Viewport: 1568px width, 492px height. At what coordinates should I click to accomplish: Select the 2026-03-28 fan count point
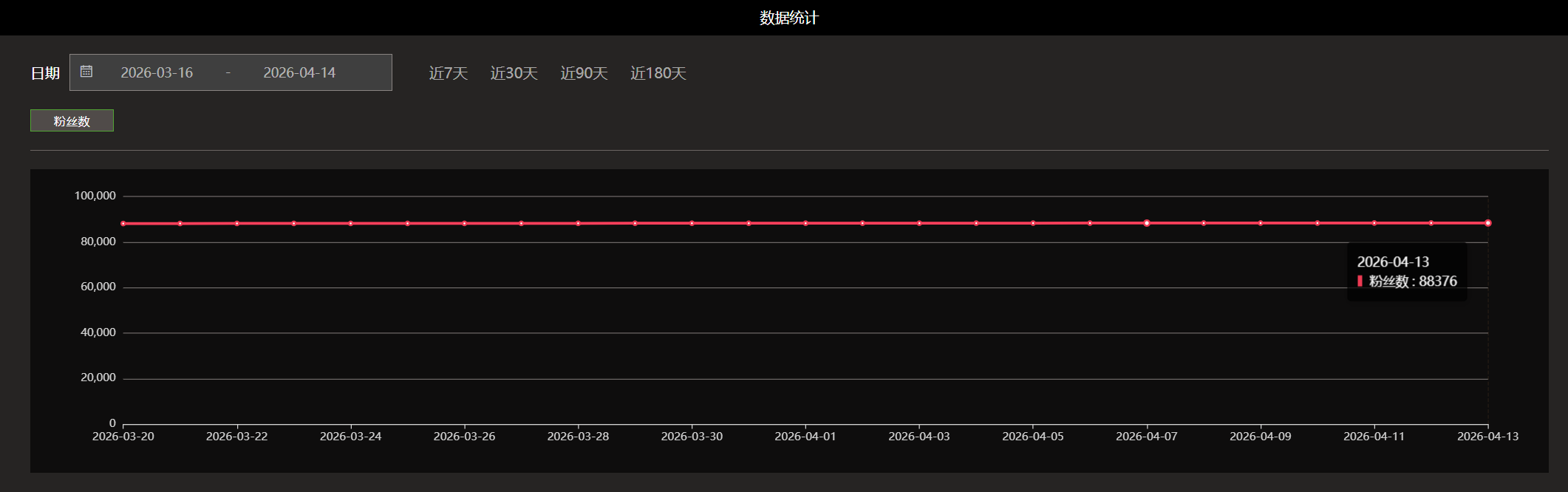coord(579,223)
